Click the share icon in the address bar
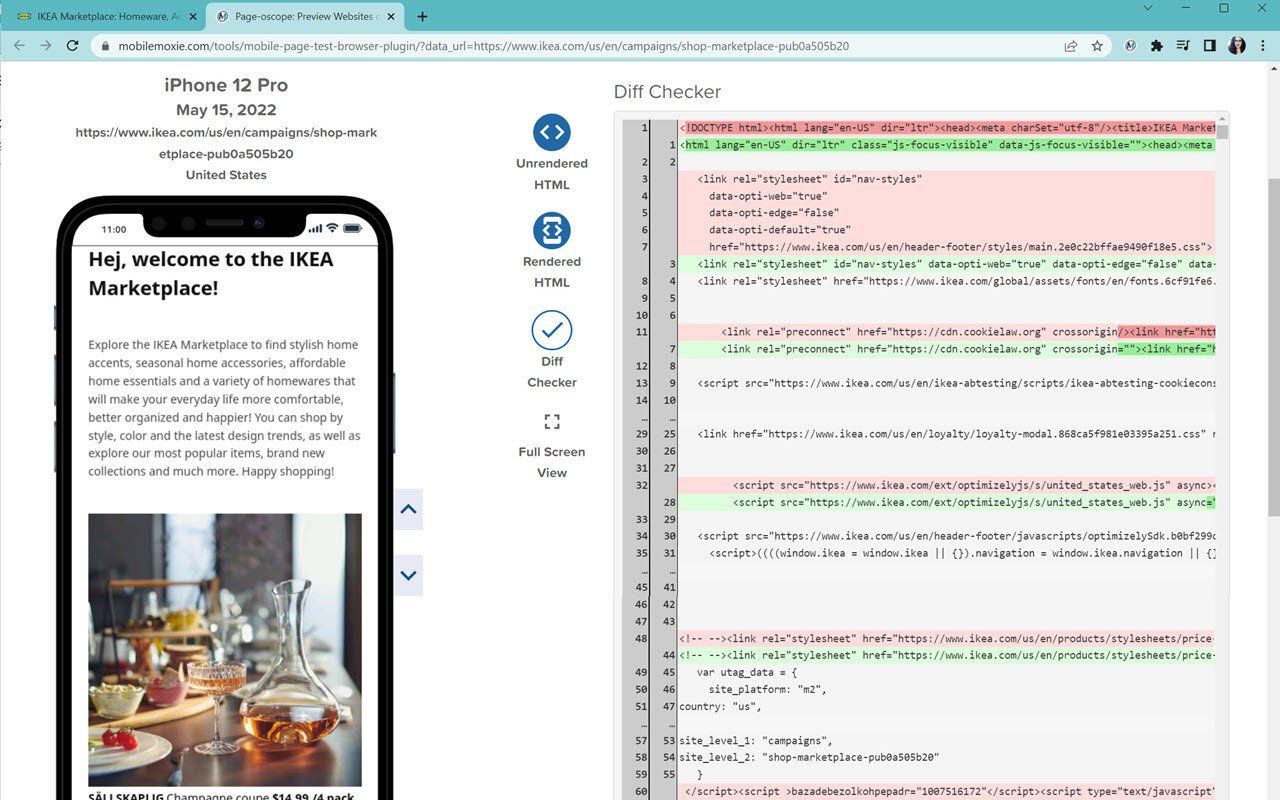Image resolution: width=1280 pixels, height=800 pixels. (x=1070, y=45)
